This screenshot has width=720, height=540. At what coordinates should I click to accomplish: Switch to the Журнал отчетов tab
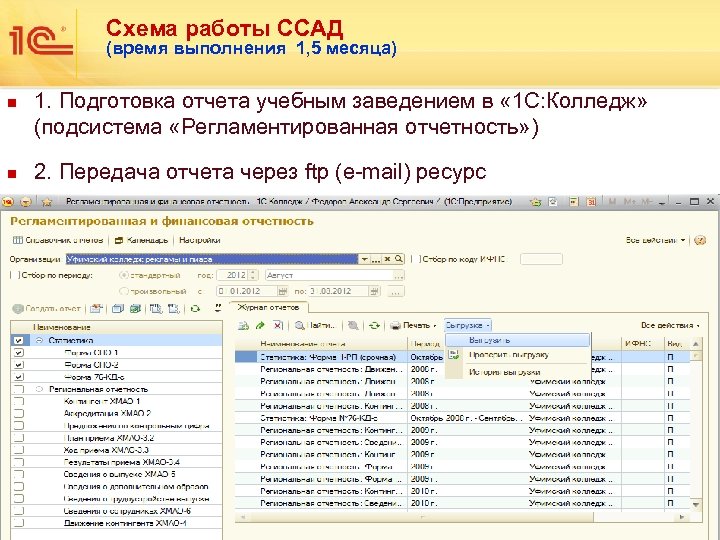click(x=268, y=307)
